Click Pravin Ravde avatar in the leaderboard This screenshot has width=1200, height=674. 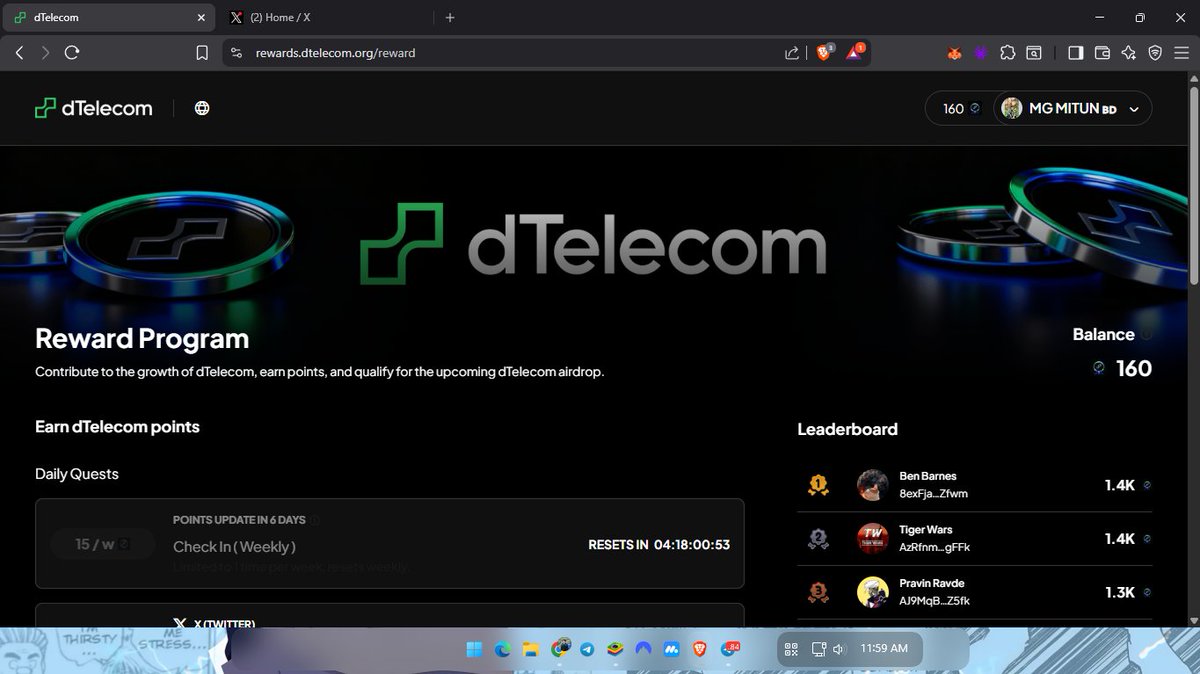pyautogui.click(x=873, y=592)
